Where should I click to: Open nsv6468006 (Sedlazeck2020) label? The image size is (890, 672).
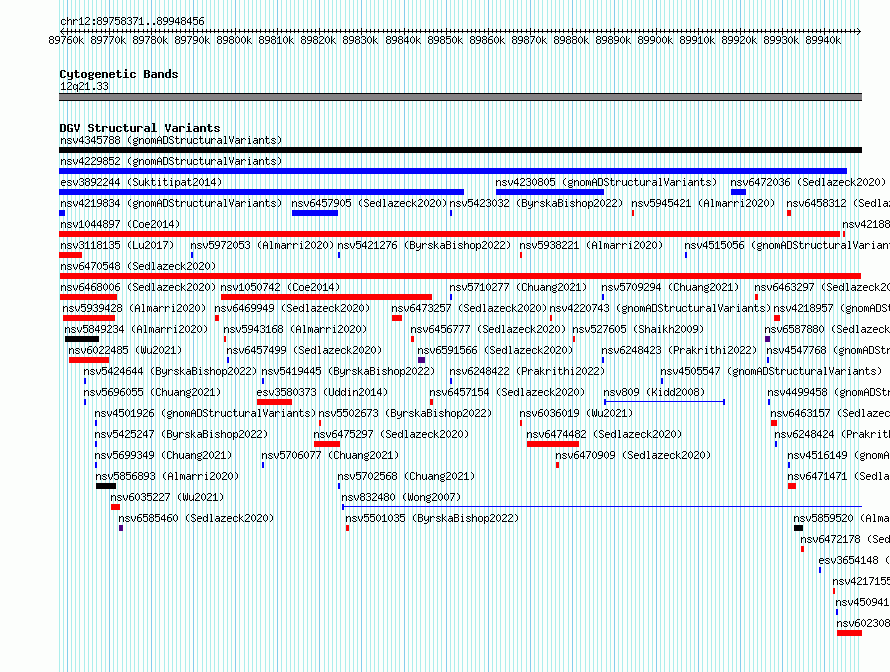[x=138, y=287]
